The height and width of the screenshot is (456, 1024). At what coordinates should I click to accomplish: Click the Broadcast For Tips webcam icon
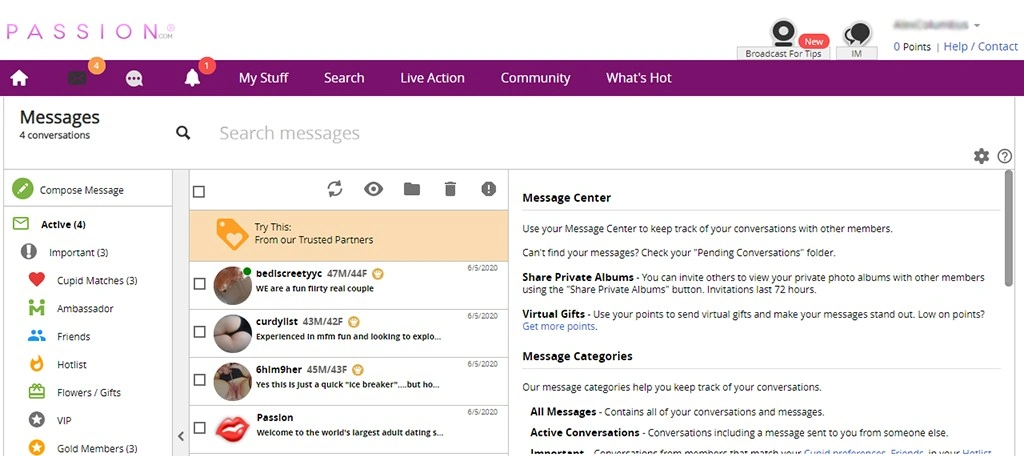pyautogui.click(x=783, y=33)
